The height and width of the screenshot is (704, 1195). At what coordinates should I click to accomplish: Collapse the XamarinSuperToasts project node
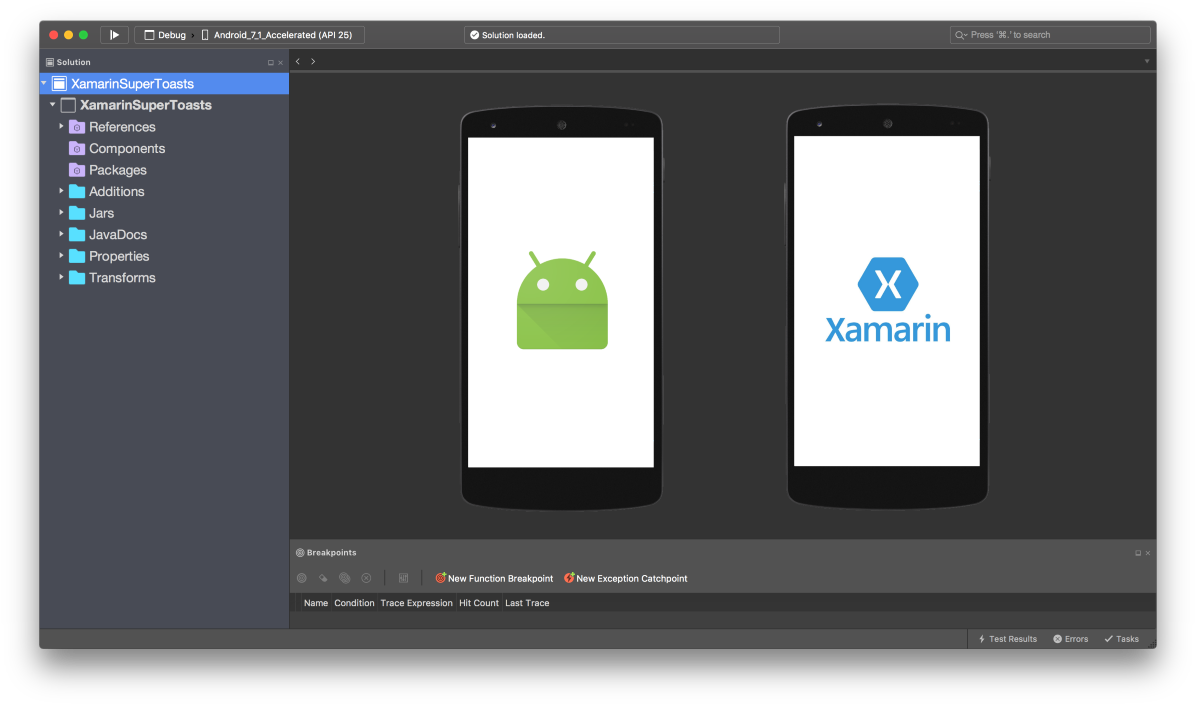click(x=53, y=104)
